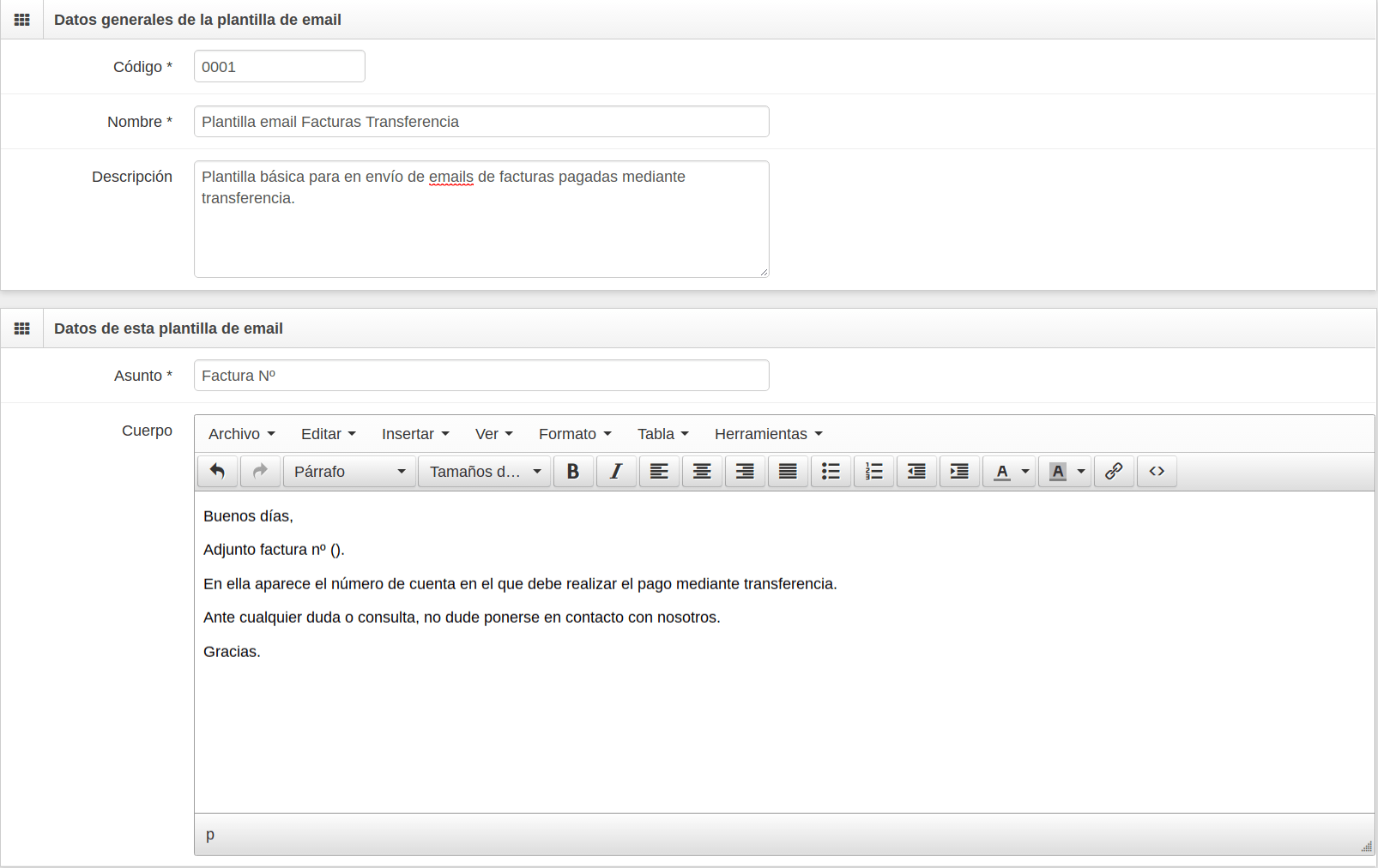Insert a bulleted list
The width and height of the screenshot is (1378, 868).
click(831, 471)
